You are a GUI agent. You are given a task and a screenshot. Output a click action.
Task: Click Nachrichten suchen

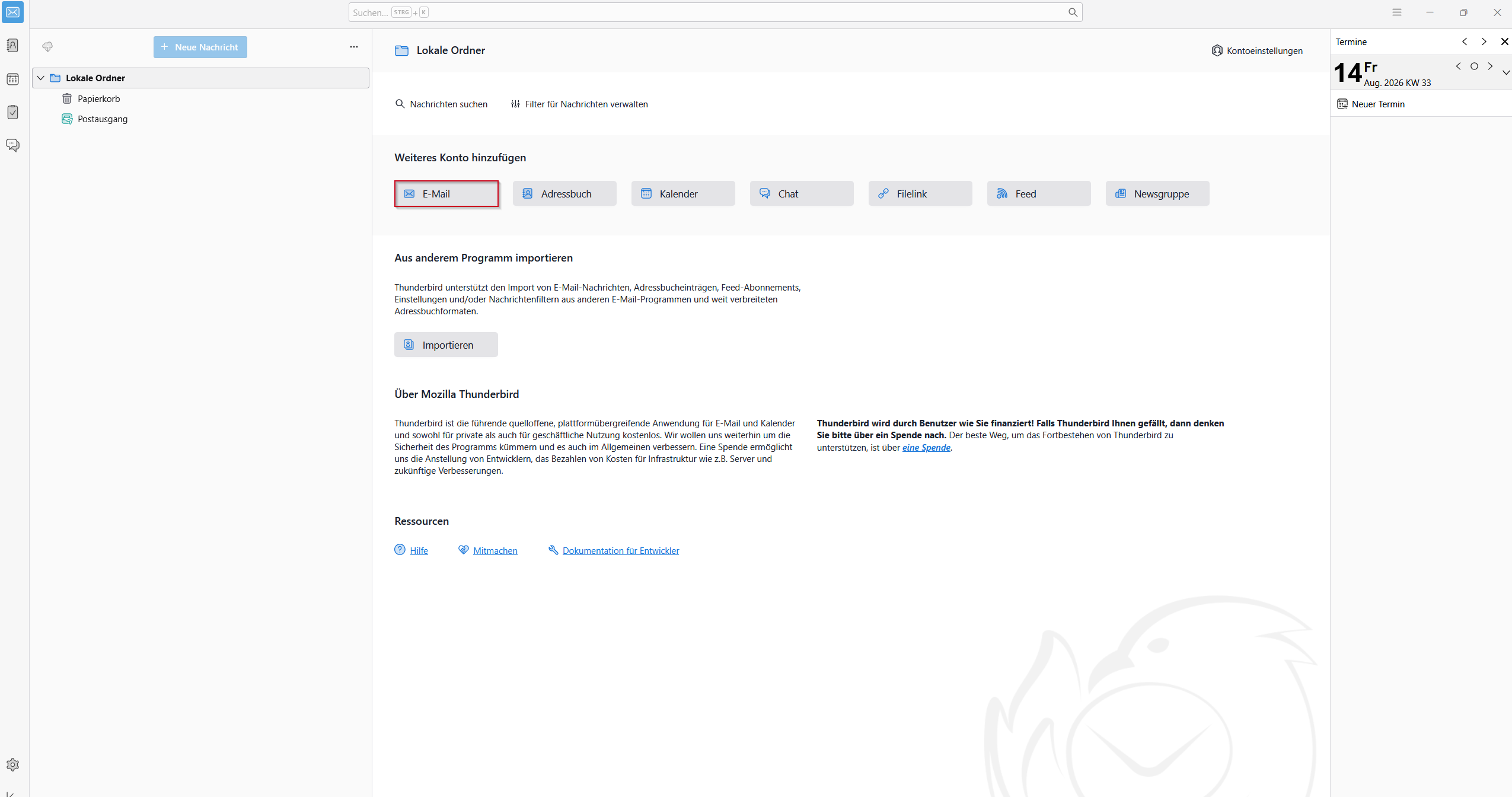(442, 104)
